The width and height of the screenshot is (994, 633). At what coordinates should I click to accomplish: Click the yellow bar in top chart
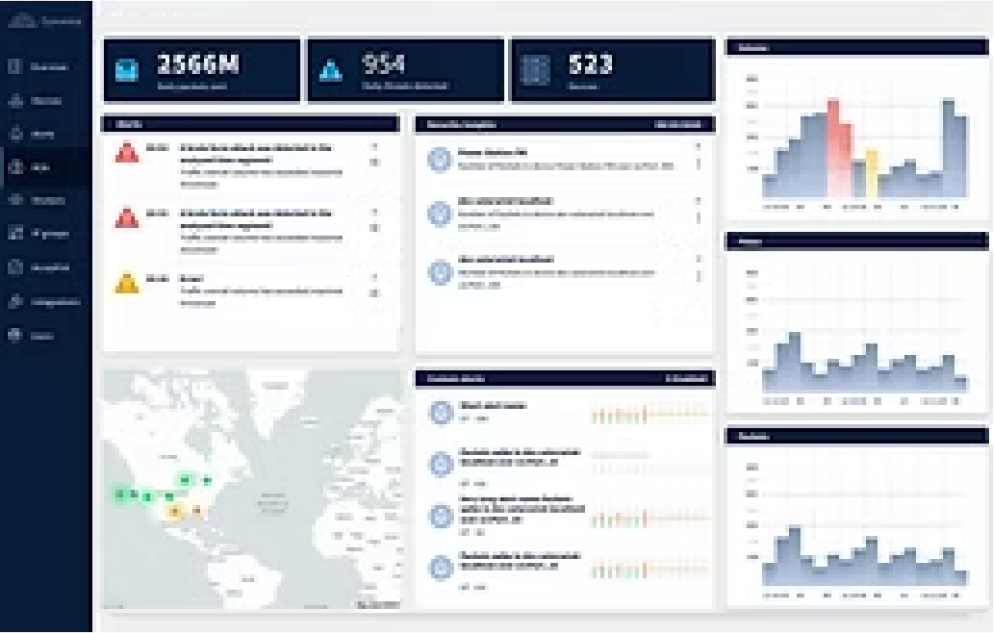tap(871, 173)
